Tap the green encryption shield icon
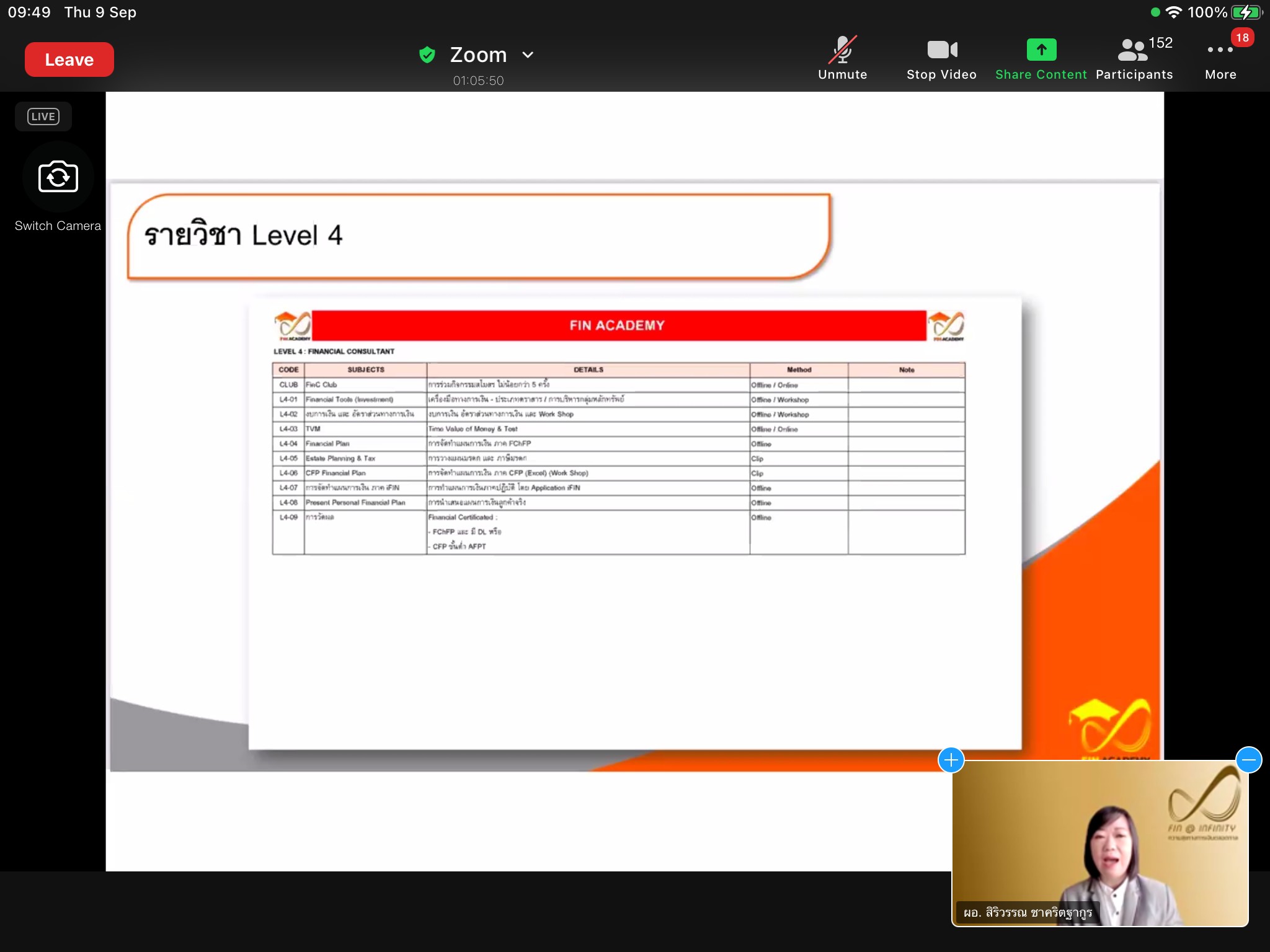 (x=427, y=55)
